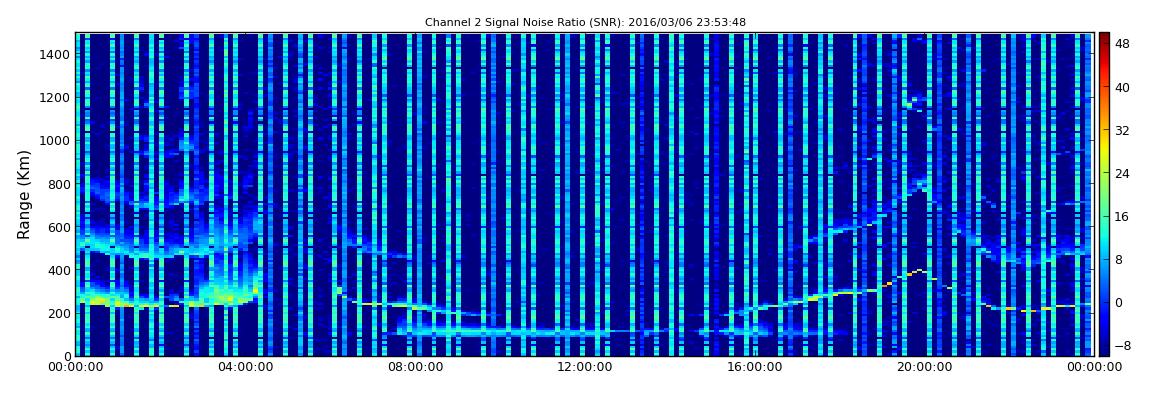Image resolution: width=1150 pixels, height=407 pixels.
Task: Click the 'Range (Km)' axis label
Action: click(x=24, y=194)
